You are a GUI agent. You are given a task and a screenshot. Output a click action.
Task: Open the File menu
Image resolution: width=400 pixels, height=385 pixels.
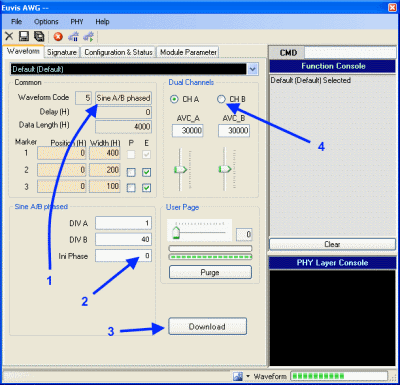(x=16, y=22)
